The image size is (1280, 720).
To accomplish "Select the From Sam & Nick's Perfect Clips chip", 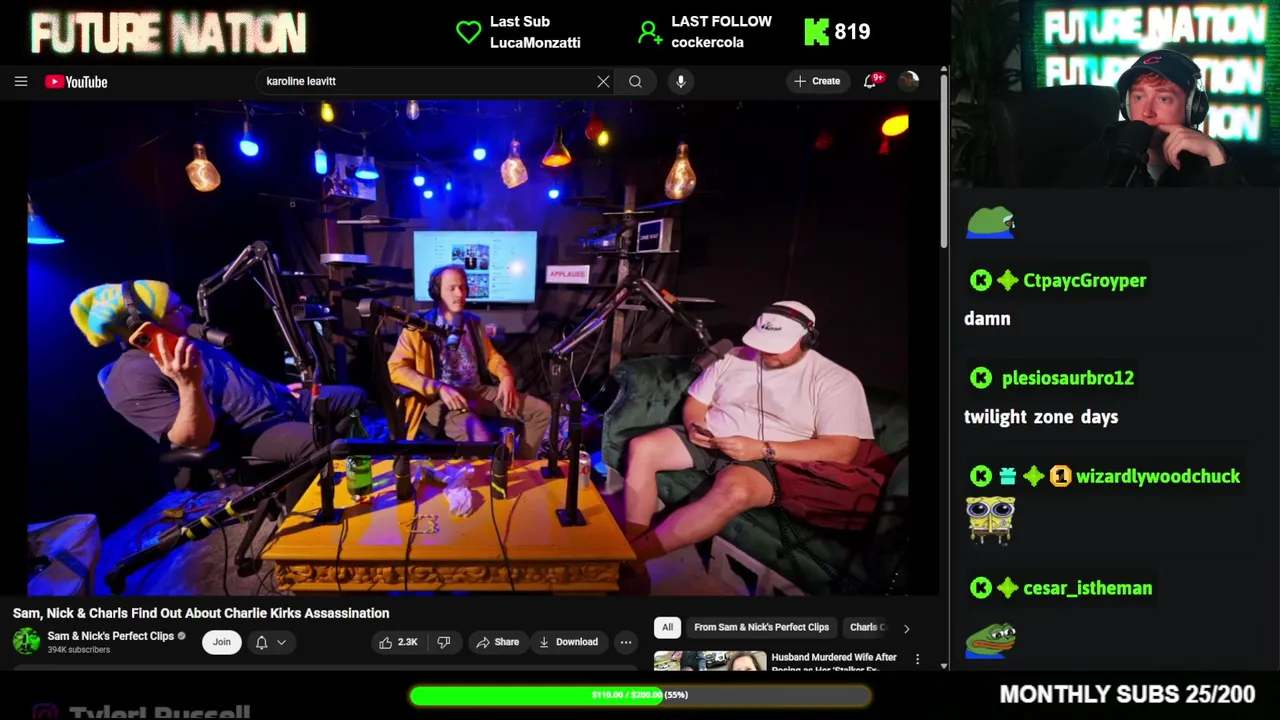I will (761, 627).
